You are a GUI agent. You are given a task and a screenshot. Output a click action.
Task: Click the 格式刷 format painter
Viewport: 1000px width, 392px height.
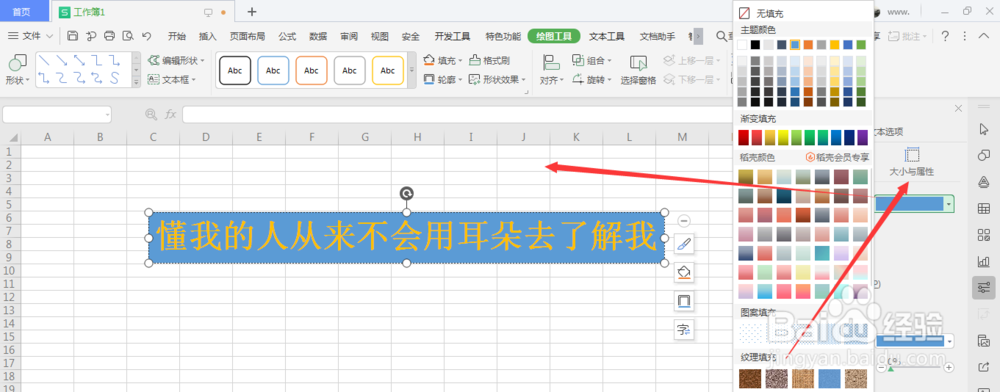(x=490, y=61)
